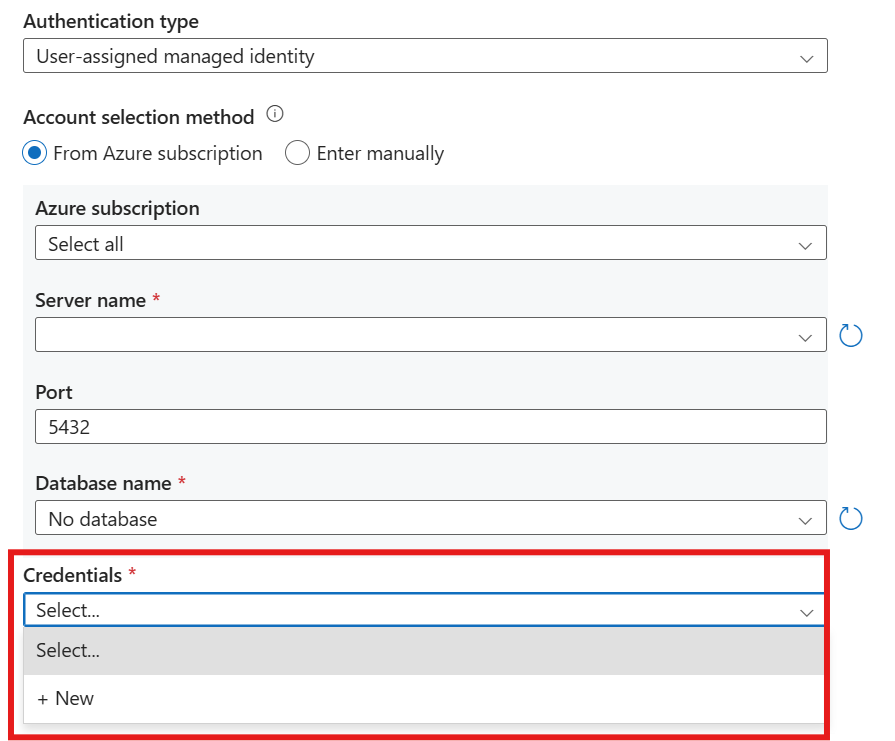The height and width of the screenshot is (741, 895).
Task: Click into the Port 5432 field
Action: click(x=430, y=427)
